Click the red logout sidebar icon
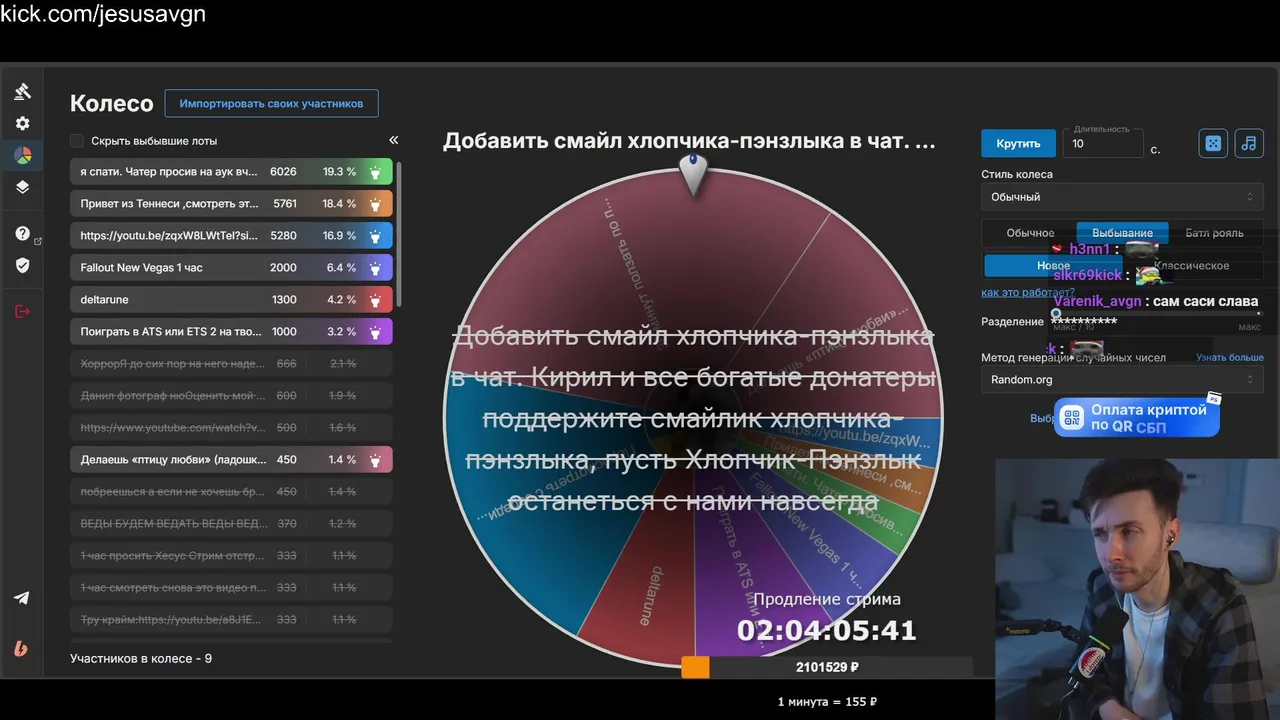This screenshot has height=720, width=1280. tap(22, 311)
